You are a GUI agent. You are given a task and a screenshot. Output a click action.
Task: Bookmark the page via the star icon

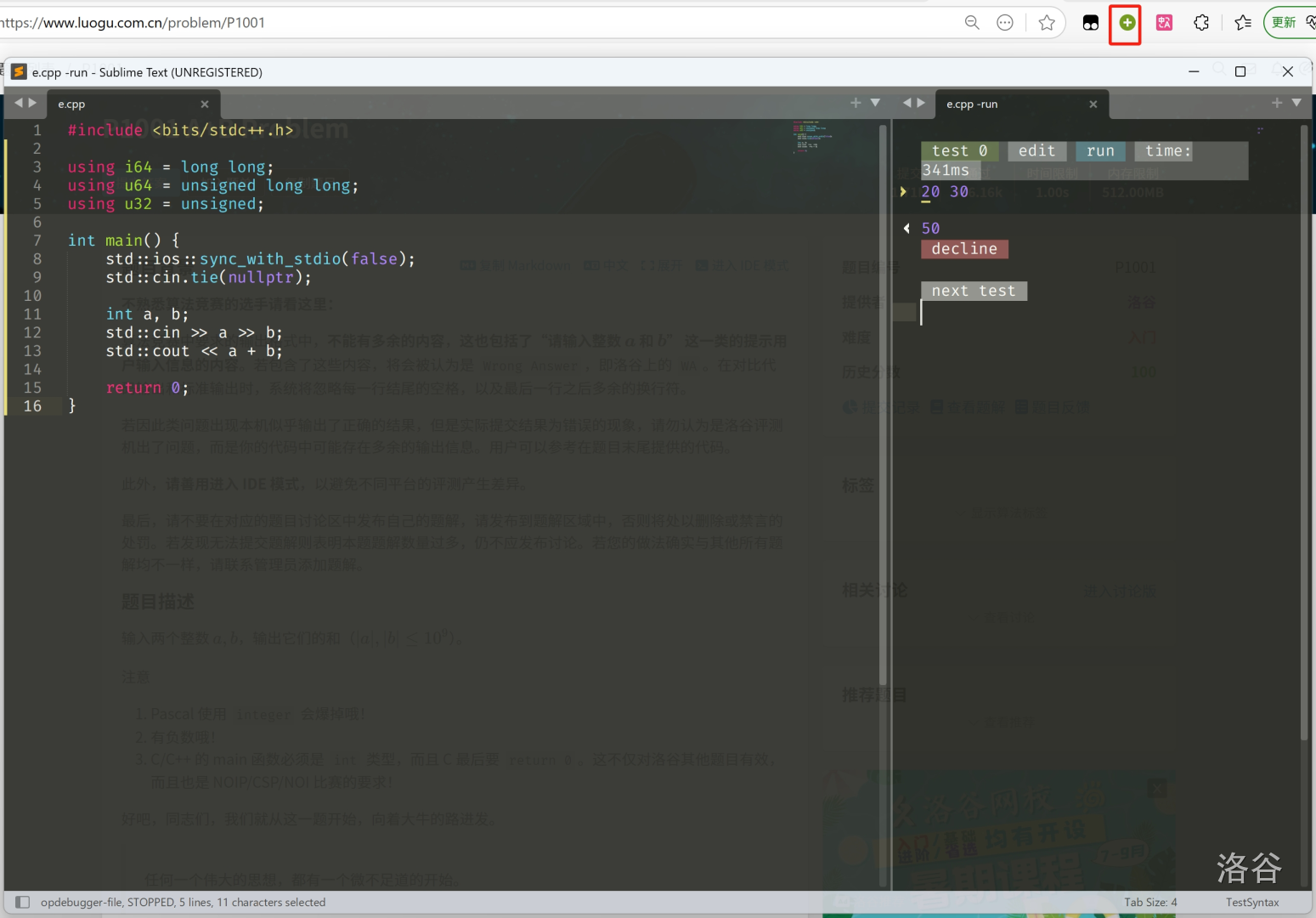pyautogui.click(x=1047, y=23)
